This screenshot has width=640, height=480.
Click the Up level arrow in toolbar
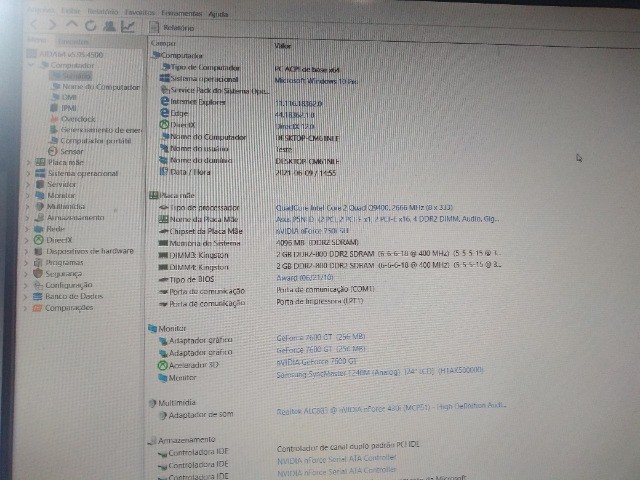(71, 24)
